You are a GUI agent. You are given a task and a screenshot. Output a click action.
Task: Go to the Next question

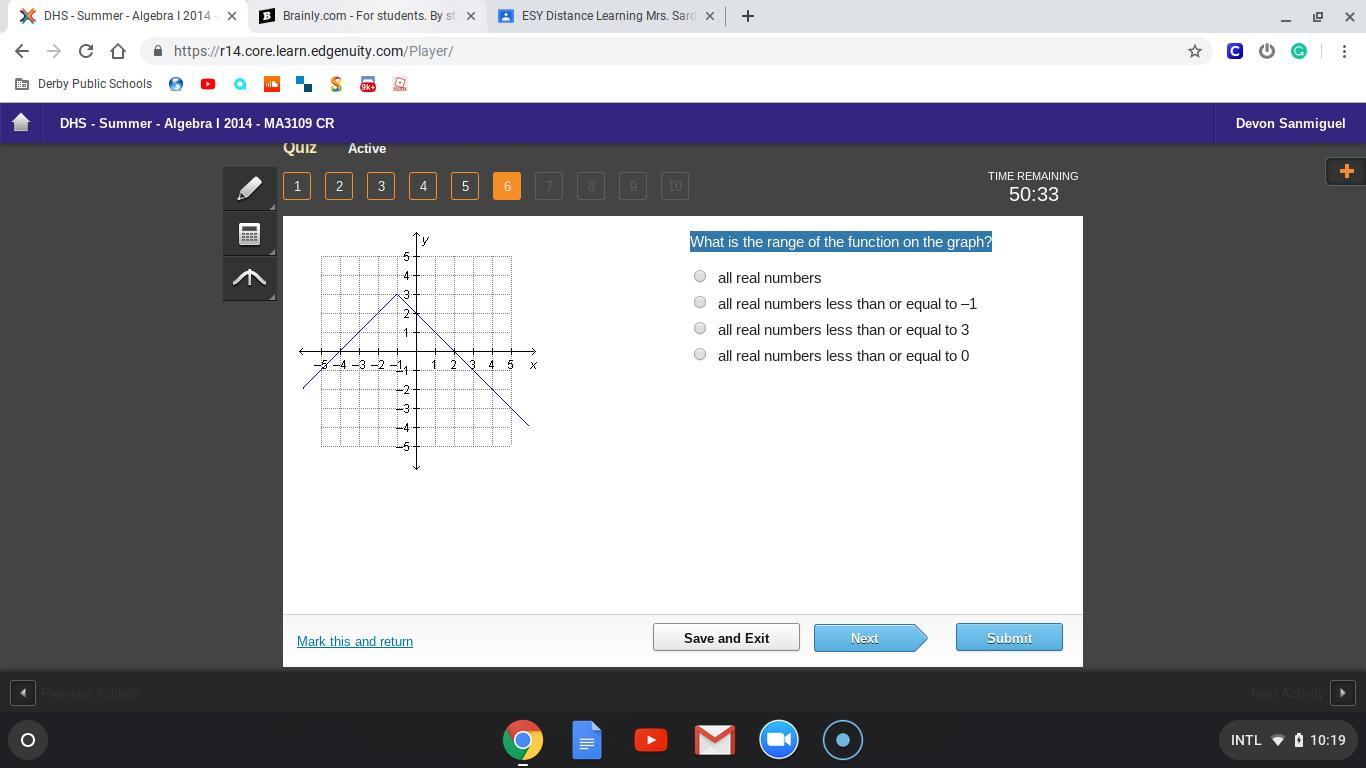(x=870, y=638)
